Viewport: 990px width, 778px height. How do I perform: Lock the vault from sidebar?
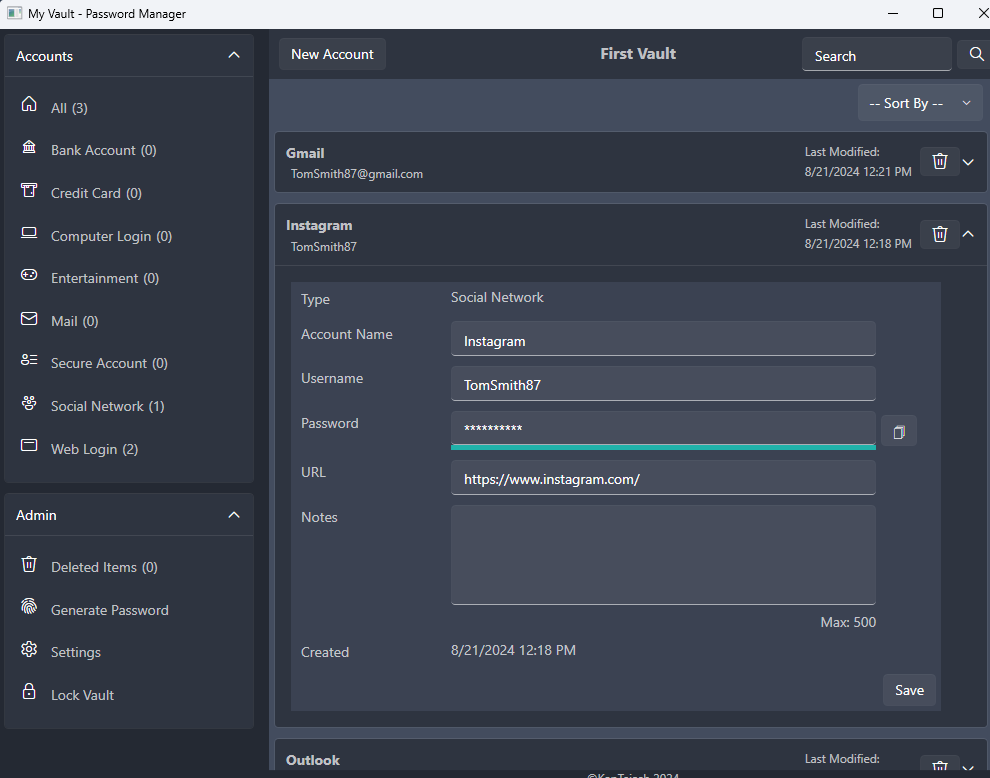(x=82, y=695)
